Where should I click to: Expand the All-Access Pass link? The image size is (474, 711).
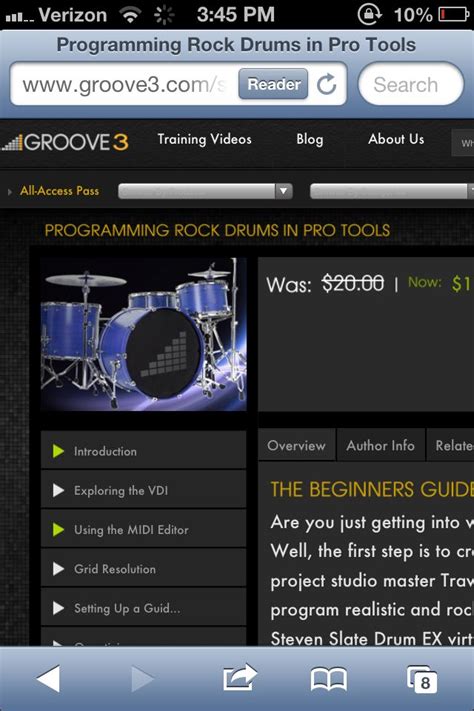pos(59,191)
